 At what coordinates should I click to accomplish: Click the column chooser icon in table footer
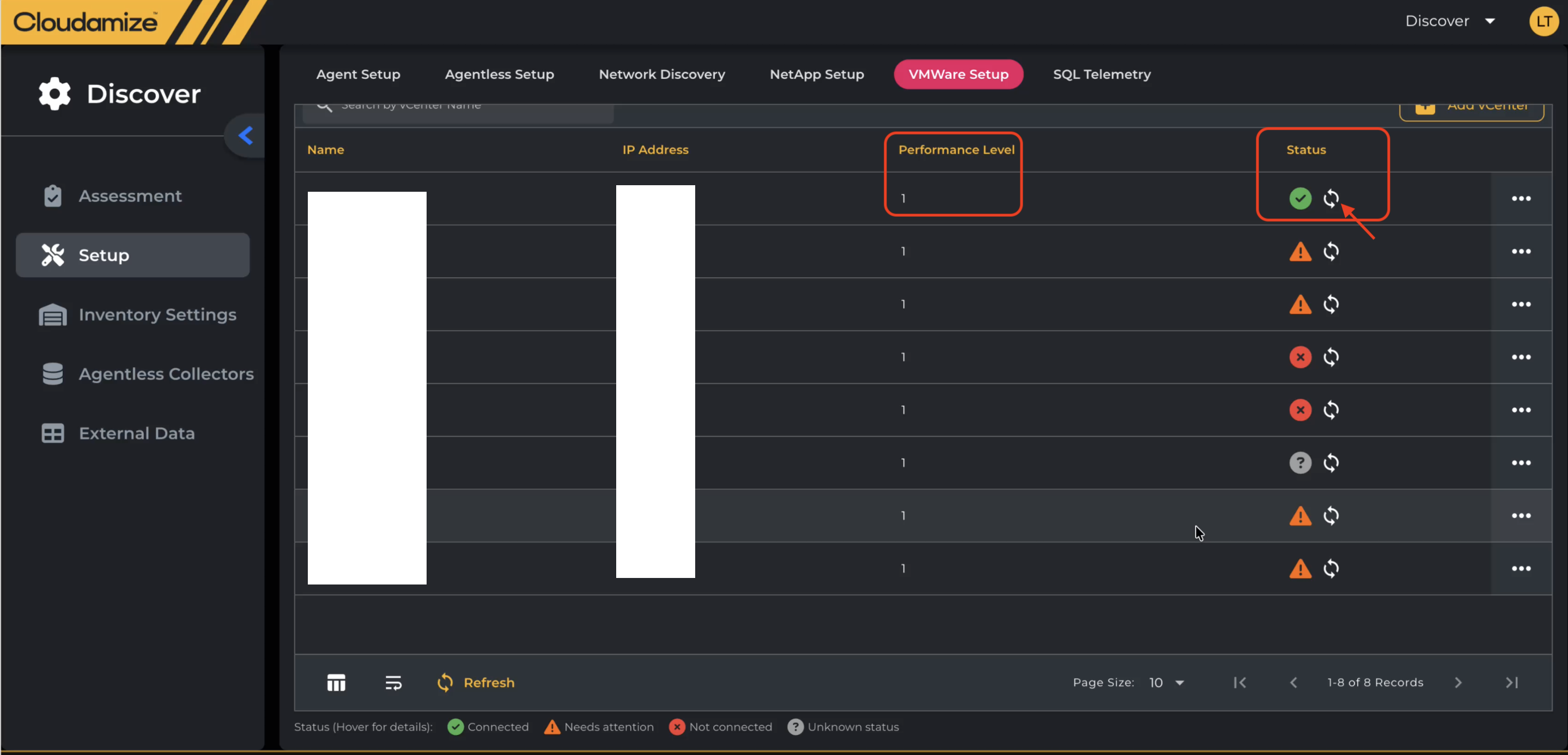(336, 683)
